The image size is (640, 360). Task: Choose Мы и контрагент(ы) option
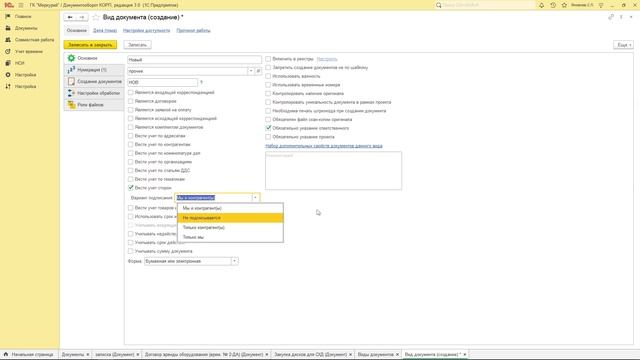click(230, 208)
